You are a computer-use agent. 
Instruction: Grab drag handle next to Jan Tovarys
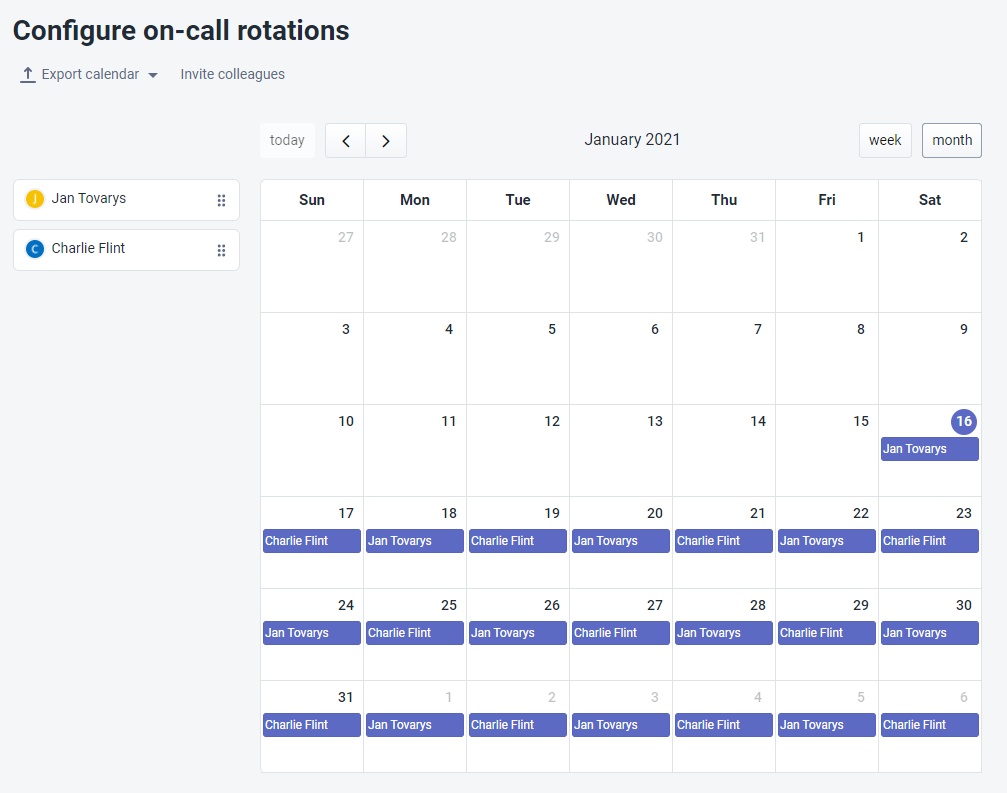tap(221, 200)
